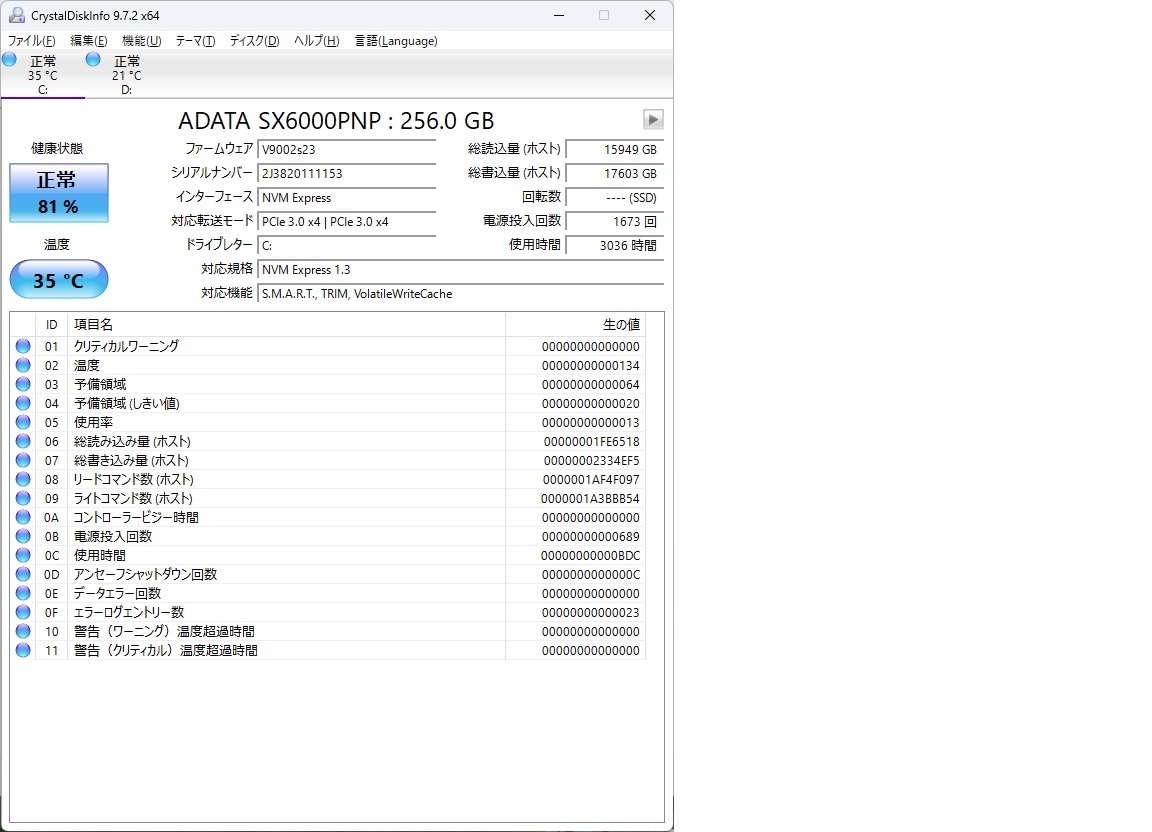Image resolution: width=1152 pixels, height=832 pixels.
Task: Click the next disk arrow button
Action: click(653, 120)
